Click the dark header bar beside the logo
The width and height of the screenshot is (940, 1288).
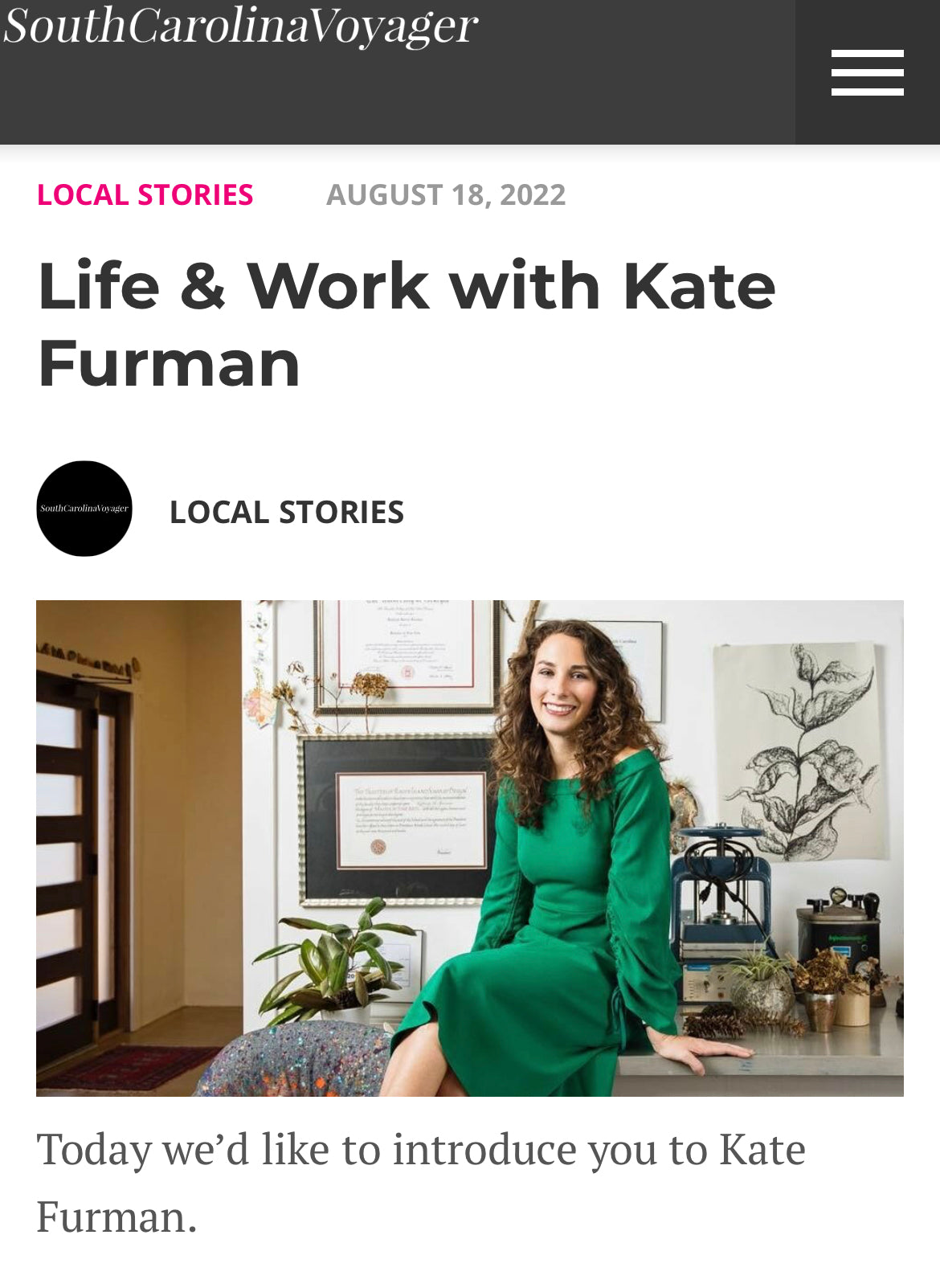(x=636, y=72)
